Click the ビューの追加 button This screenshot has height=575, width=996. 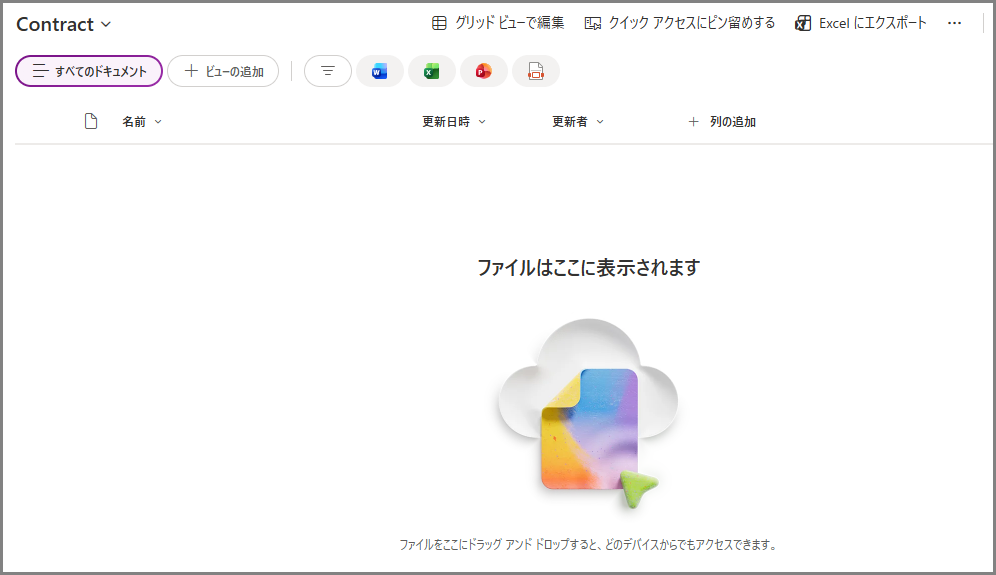pyautogui.click(x=223, y=71)
